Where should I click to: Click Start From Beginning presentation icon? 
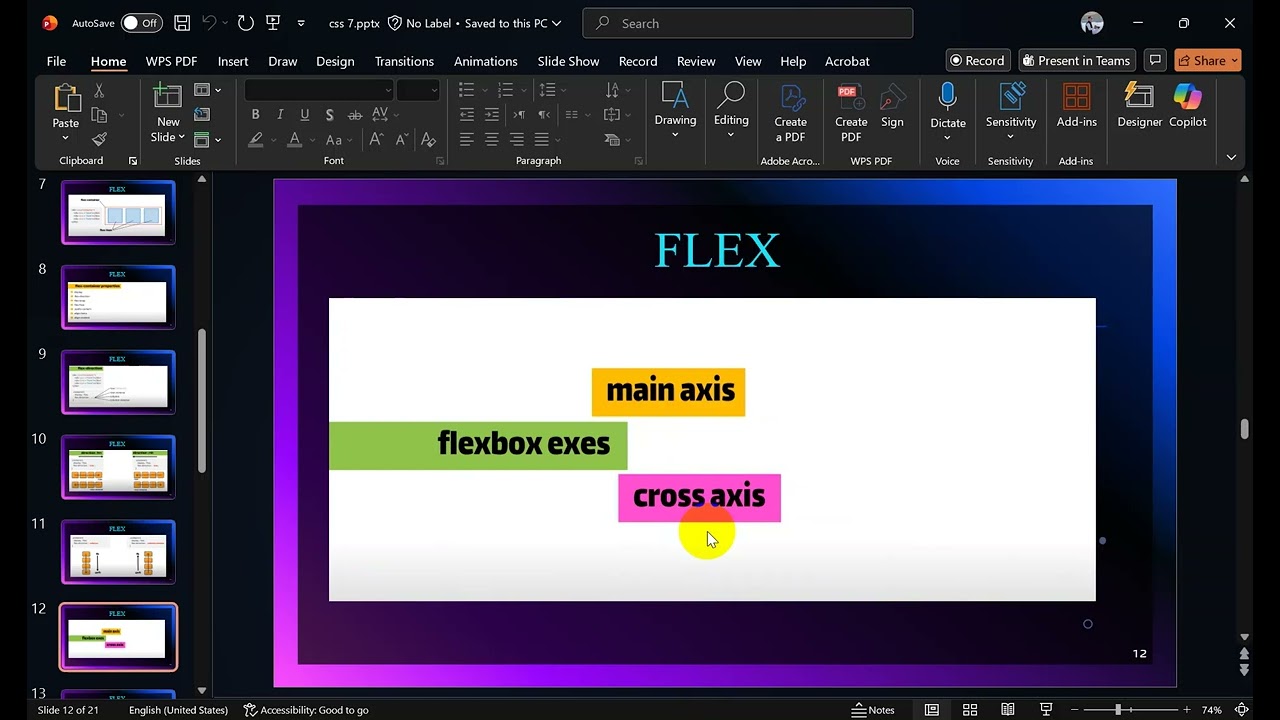coord(274,23)
